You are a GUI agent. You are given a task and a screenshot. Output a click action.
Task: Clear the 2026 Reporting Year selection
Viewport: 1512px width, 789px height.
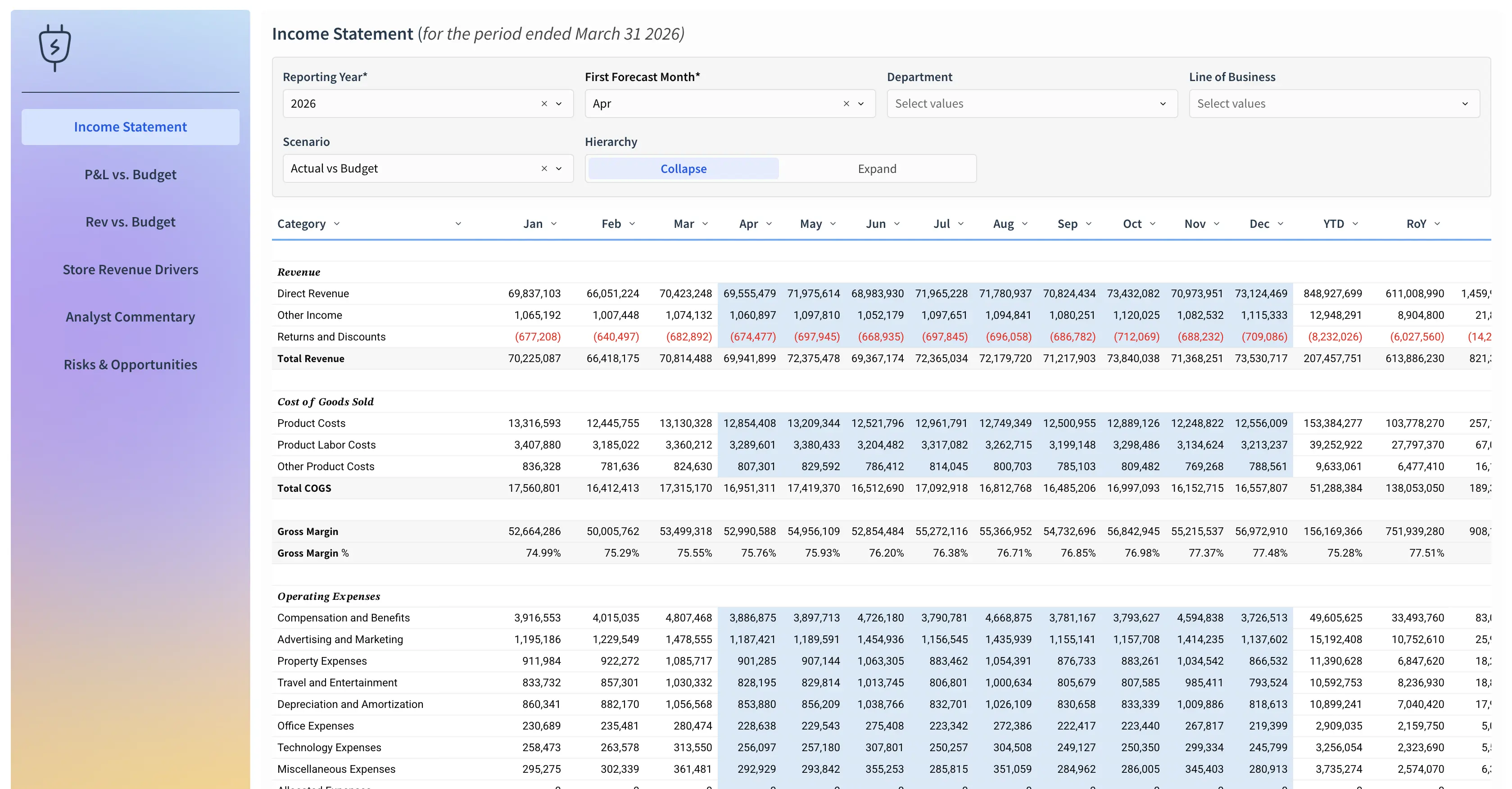click(543, 103)
